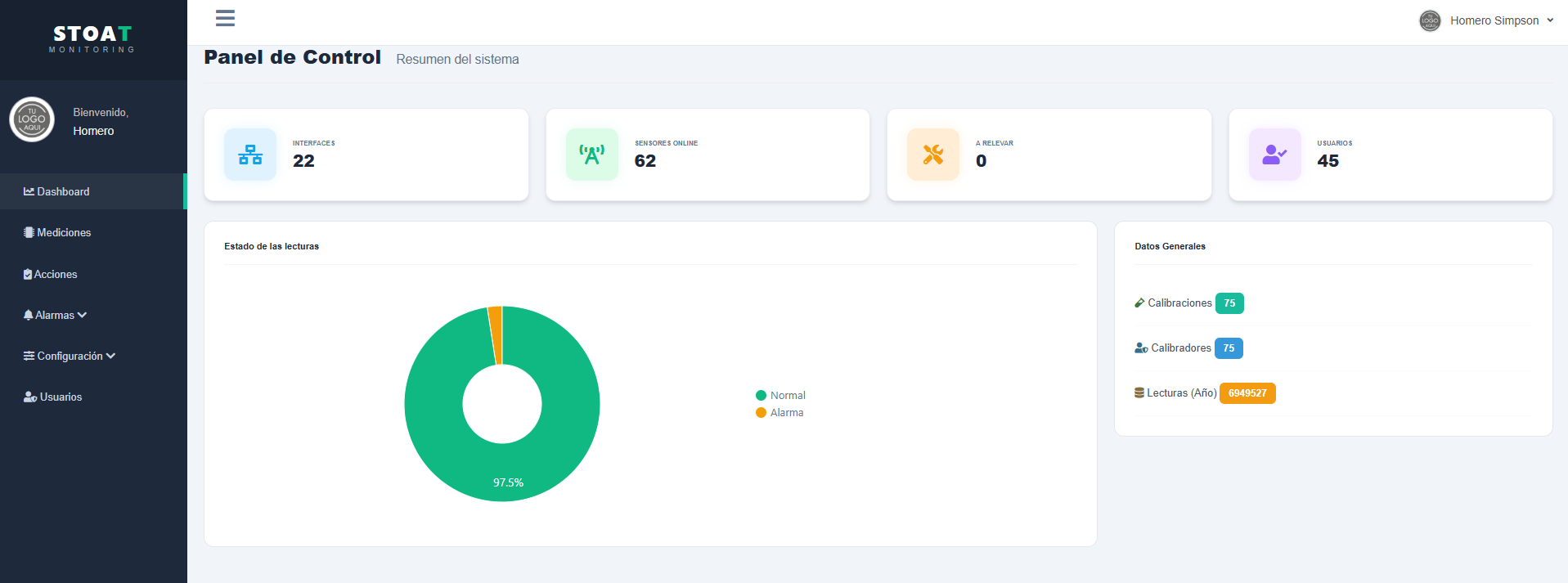Click the Calibraciones pen icon

[x=1139, y=303]
